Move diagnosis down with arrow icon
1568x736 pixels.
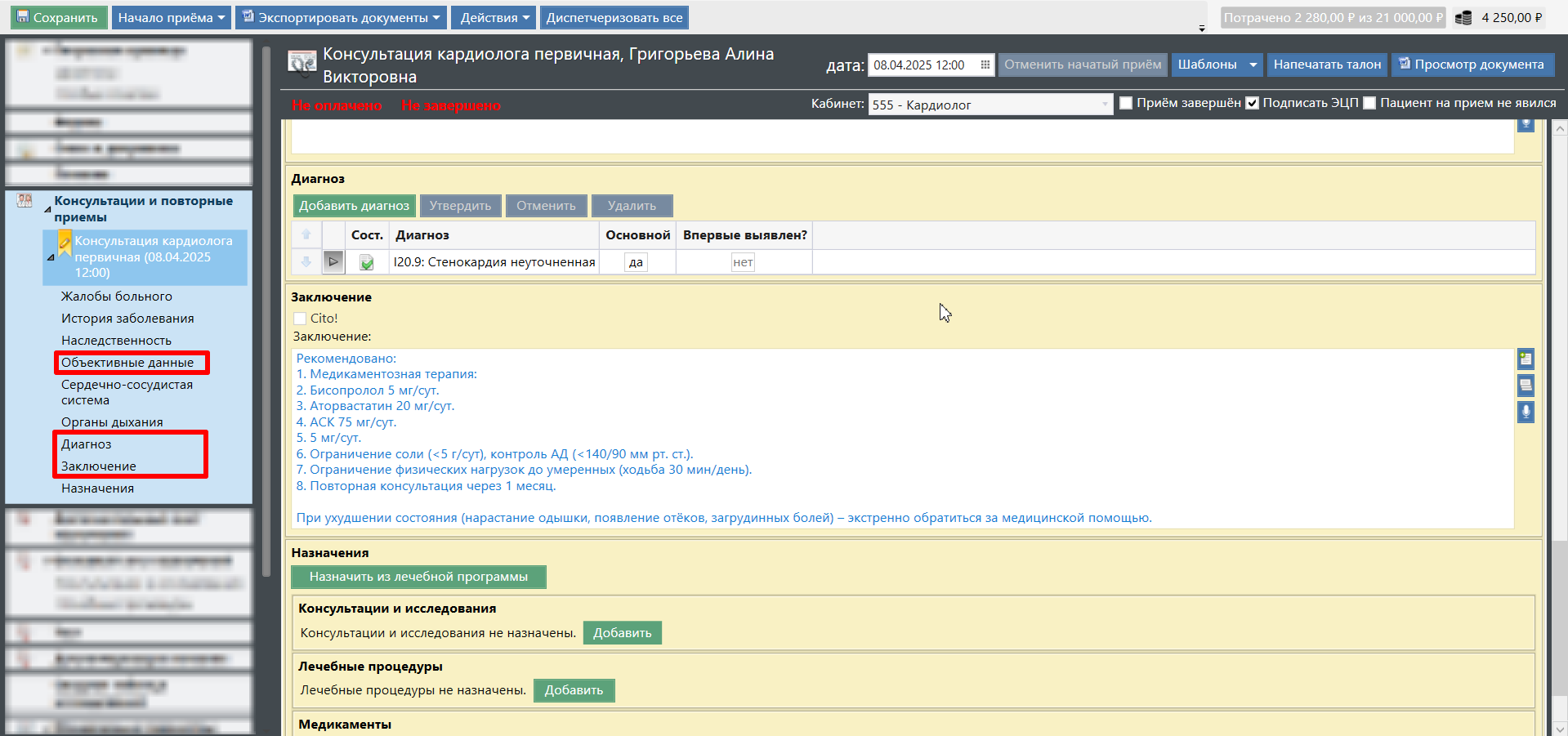pyautogui.click(x=306, y=261)
